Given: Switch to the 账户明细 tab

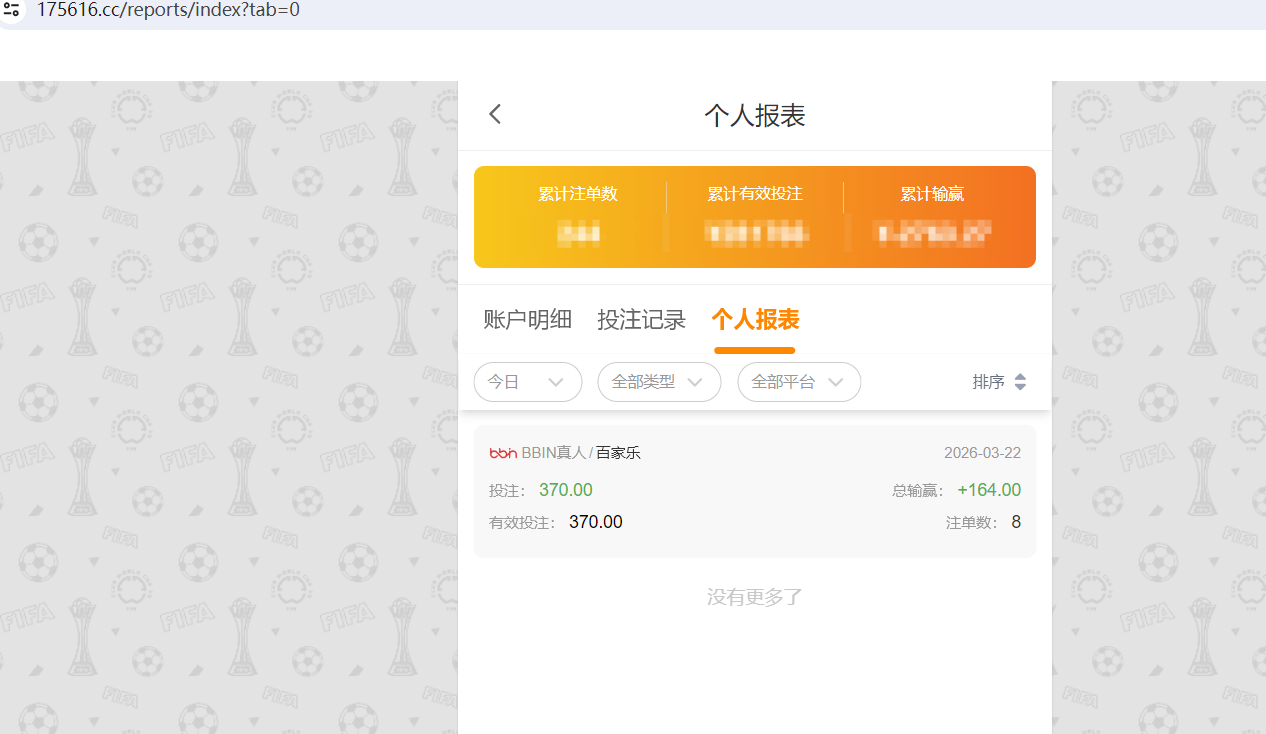Looking at the screenshot, I should [527, 318].
